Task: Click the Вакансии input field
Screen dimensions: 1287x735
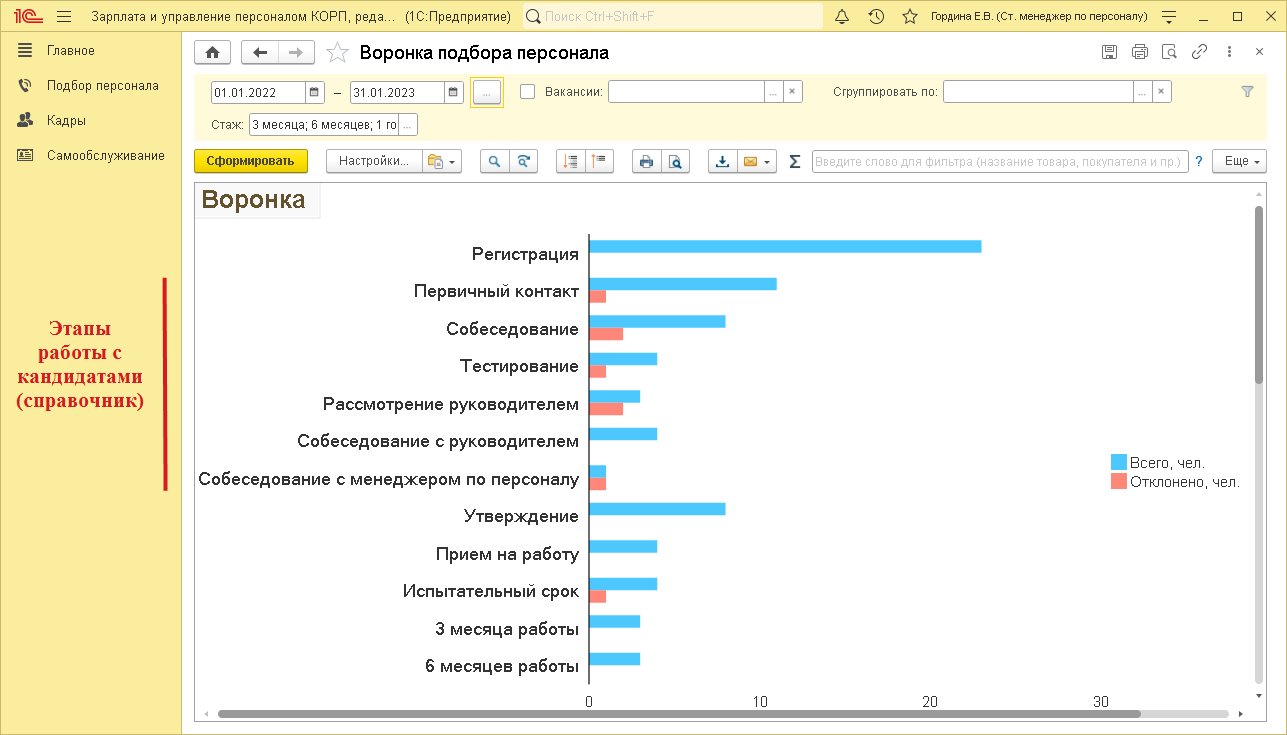Action: point(686,92)
